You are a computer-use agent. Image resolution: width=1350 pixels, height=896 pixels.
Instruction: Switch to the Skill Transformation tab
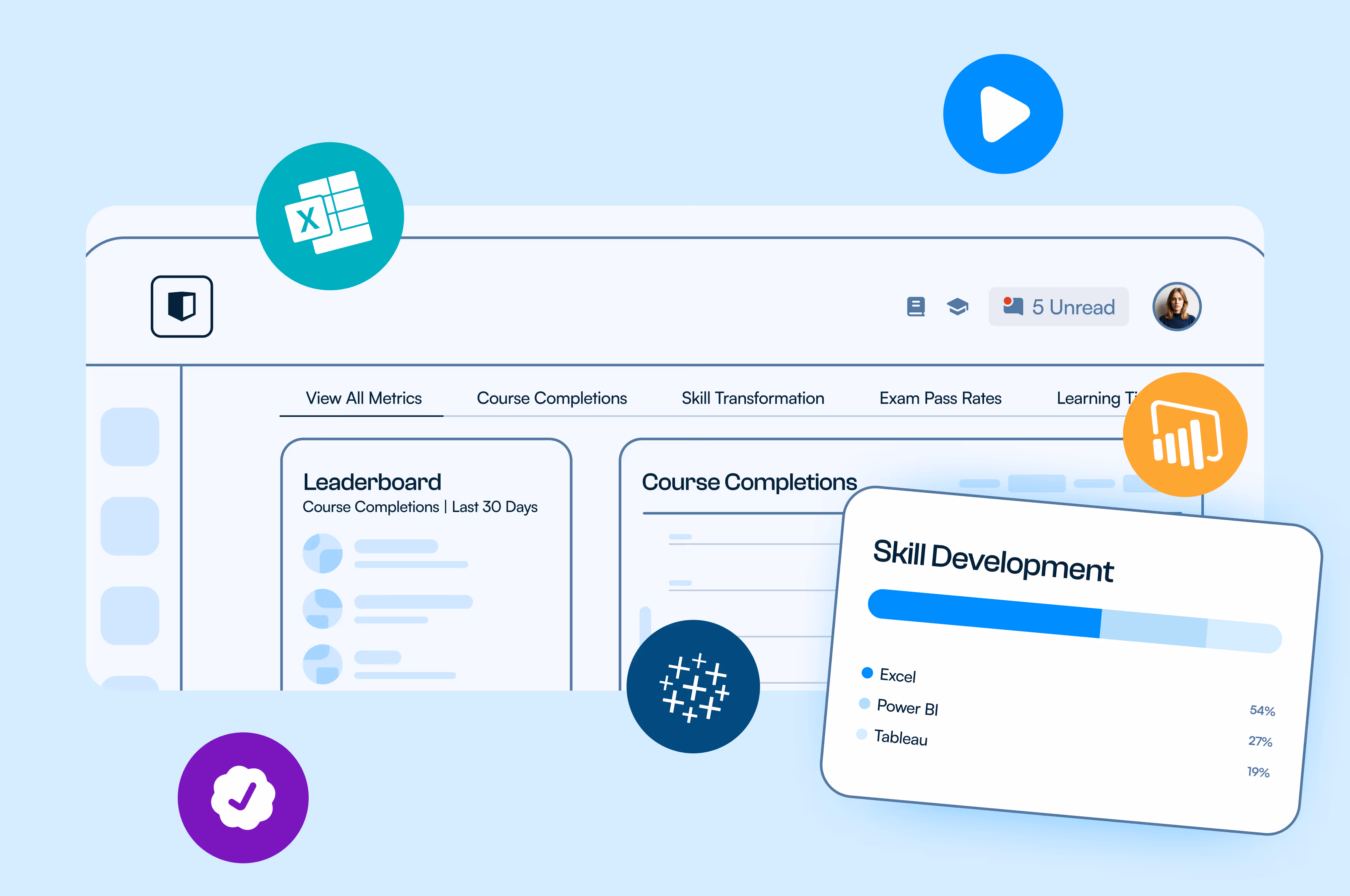[x=752, y=398]
